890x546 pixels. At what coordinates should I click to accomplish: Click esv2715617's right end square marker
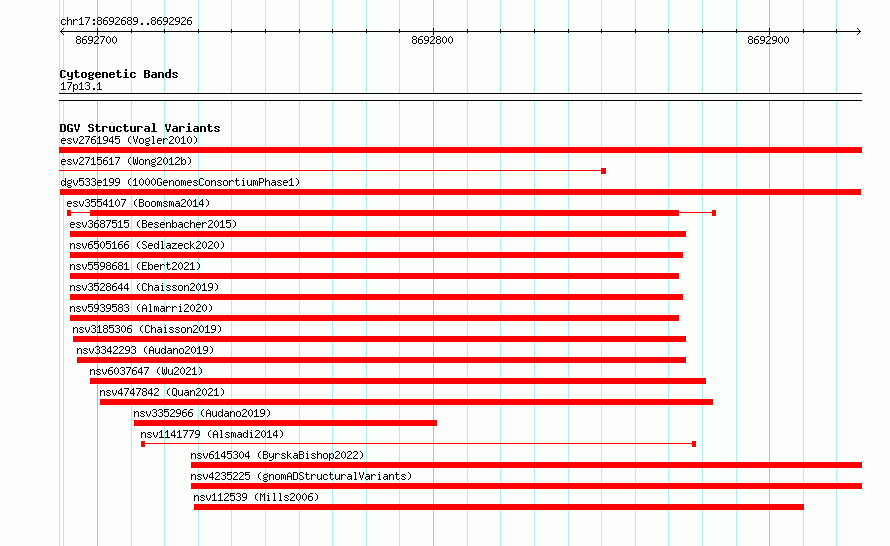click(604, 171)
